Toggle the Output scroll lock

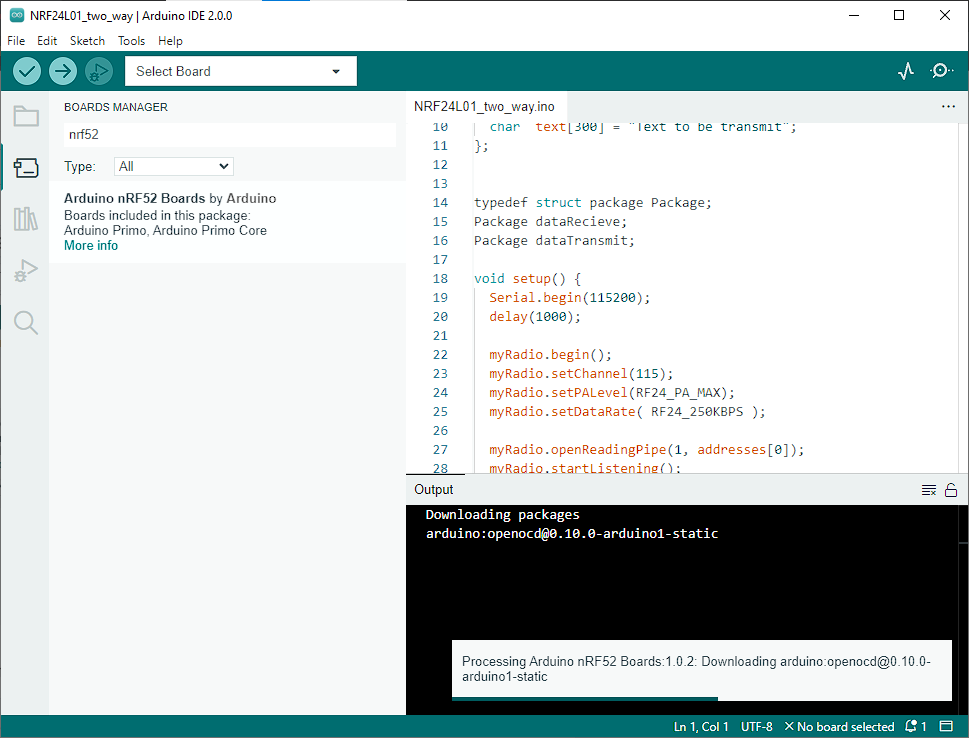click(951, 490)
